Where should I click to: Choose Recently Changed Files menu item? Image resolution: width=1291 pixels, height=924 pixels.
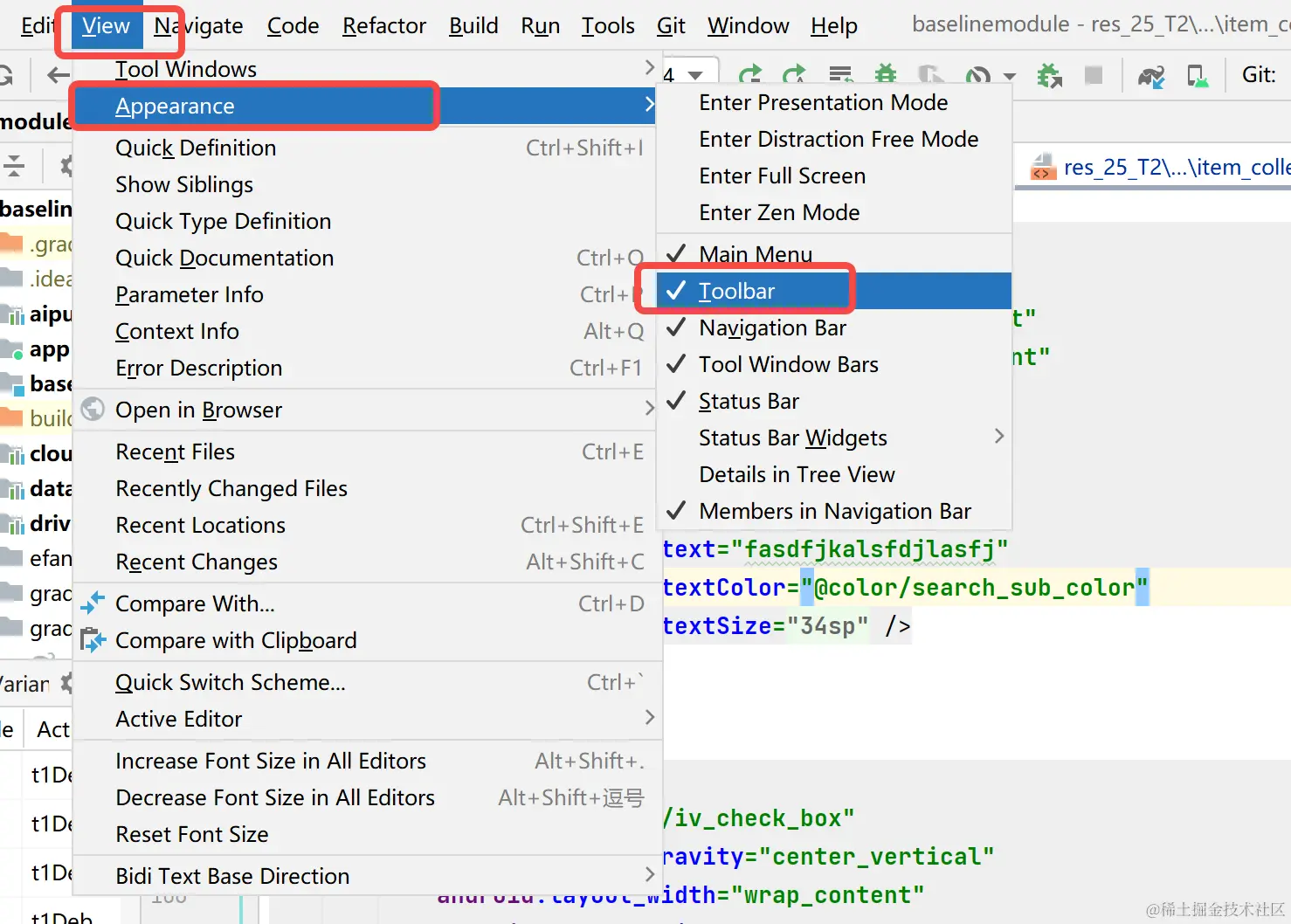tap(365, 488)
